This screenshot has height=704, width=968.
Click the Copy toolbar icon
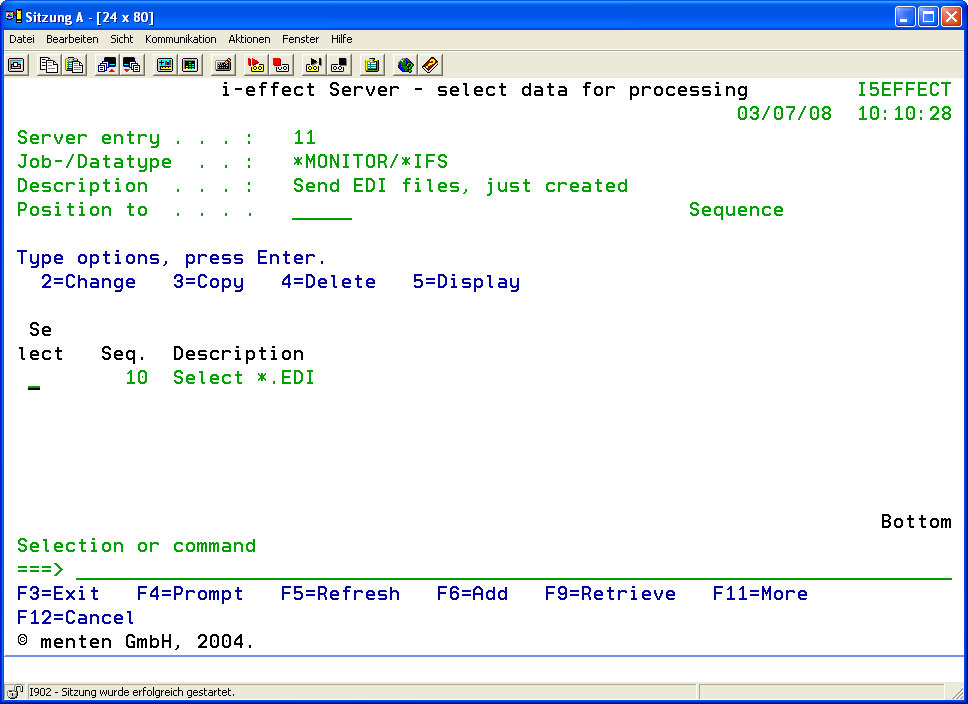point(49,65)
